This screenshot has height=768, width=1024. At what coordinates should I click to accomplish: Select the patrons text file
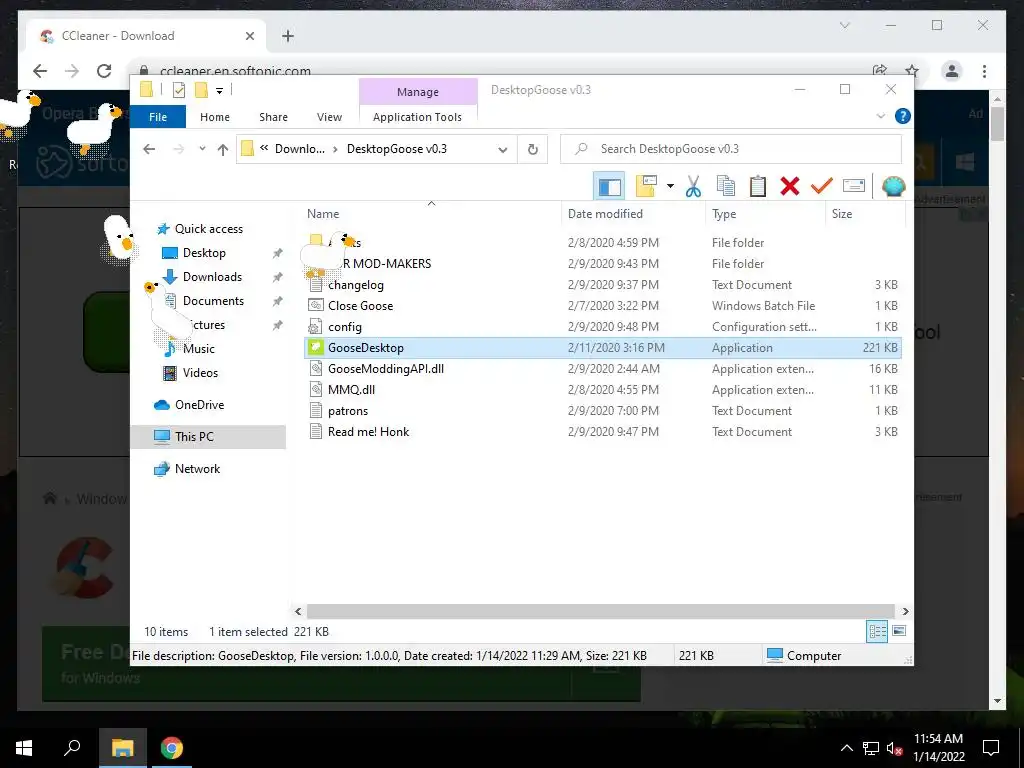(347, 411)
